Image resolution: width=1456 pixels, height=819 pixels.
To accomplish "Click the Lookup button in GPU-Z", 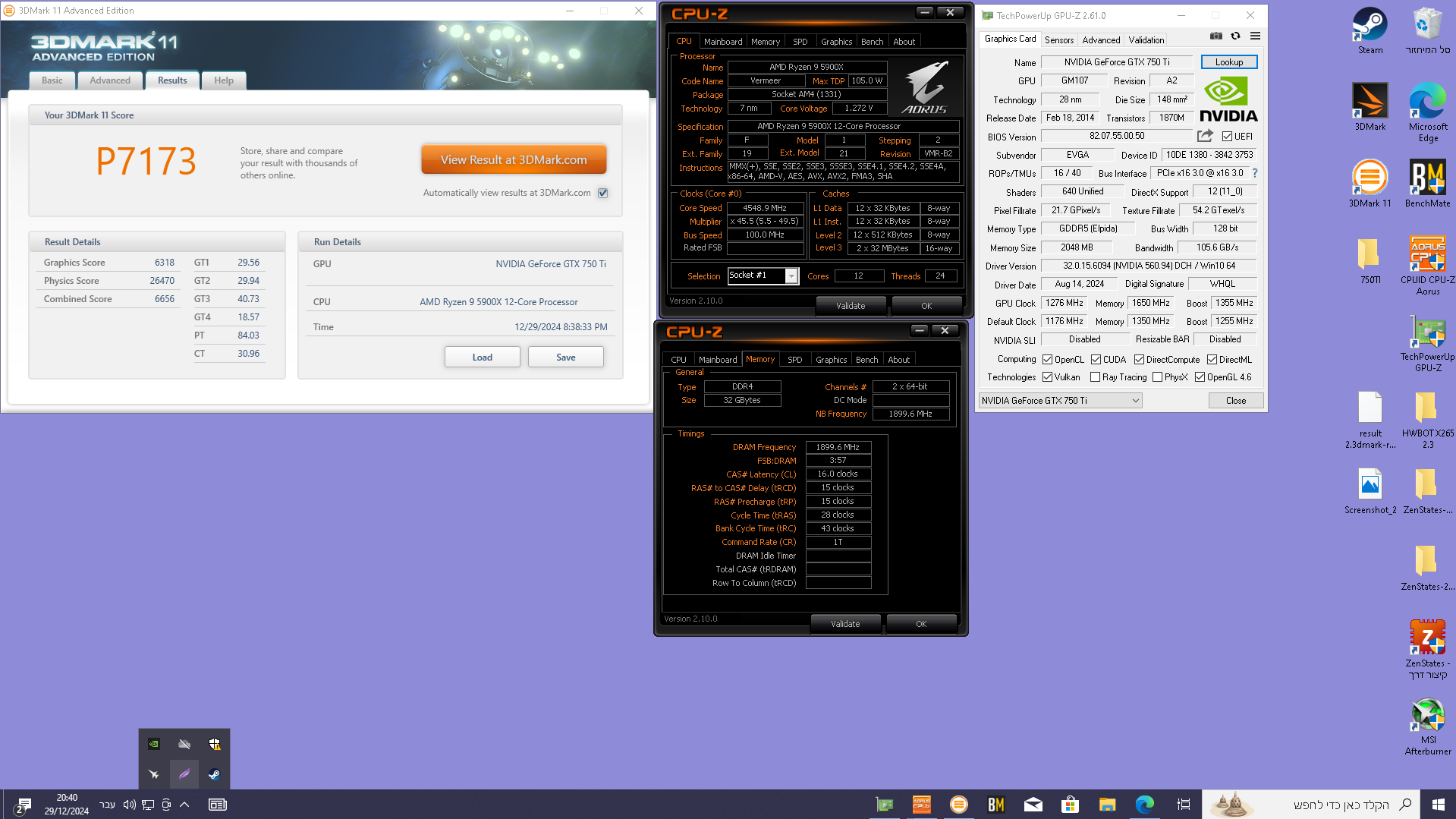I will coord(1229,62).
